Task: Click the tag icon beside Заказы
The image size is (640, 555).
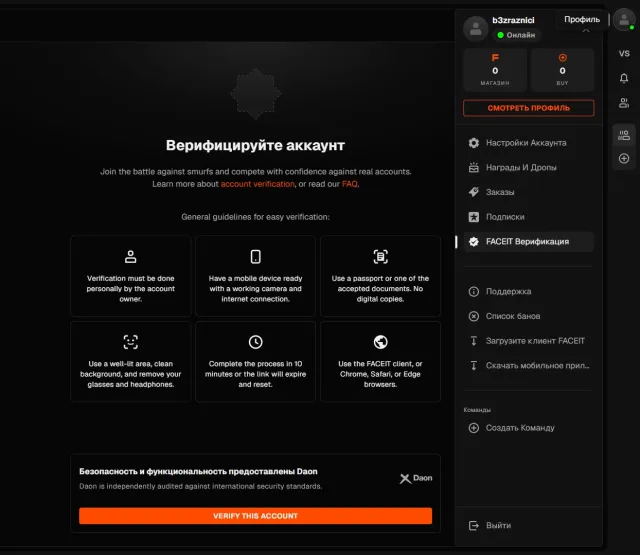Action: [473, 192]
